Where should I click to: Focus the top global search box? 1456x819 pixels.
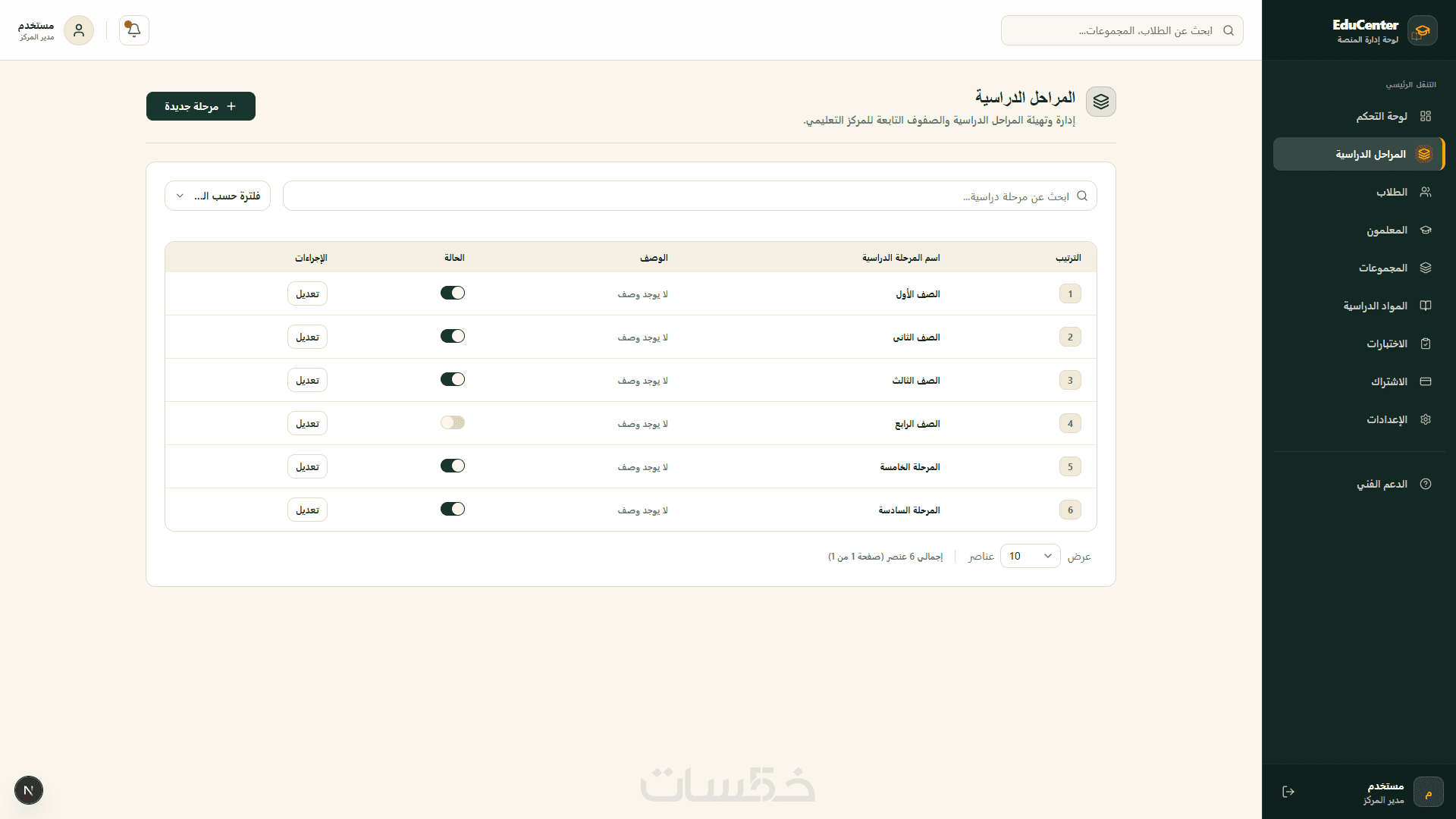1122,30
